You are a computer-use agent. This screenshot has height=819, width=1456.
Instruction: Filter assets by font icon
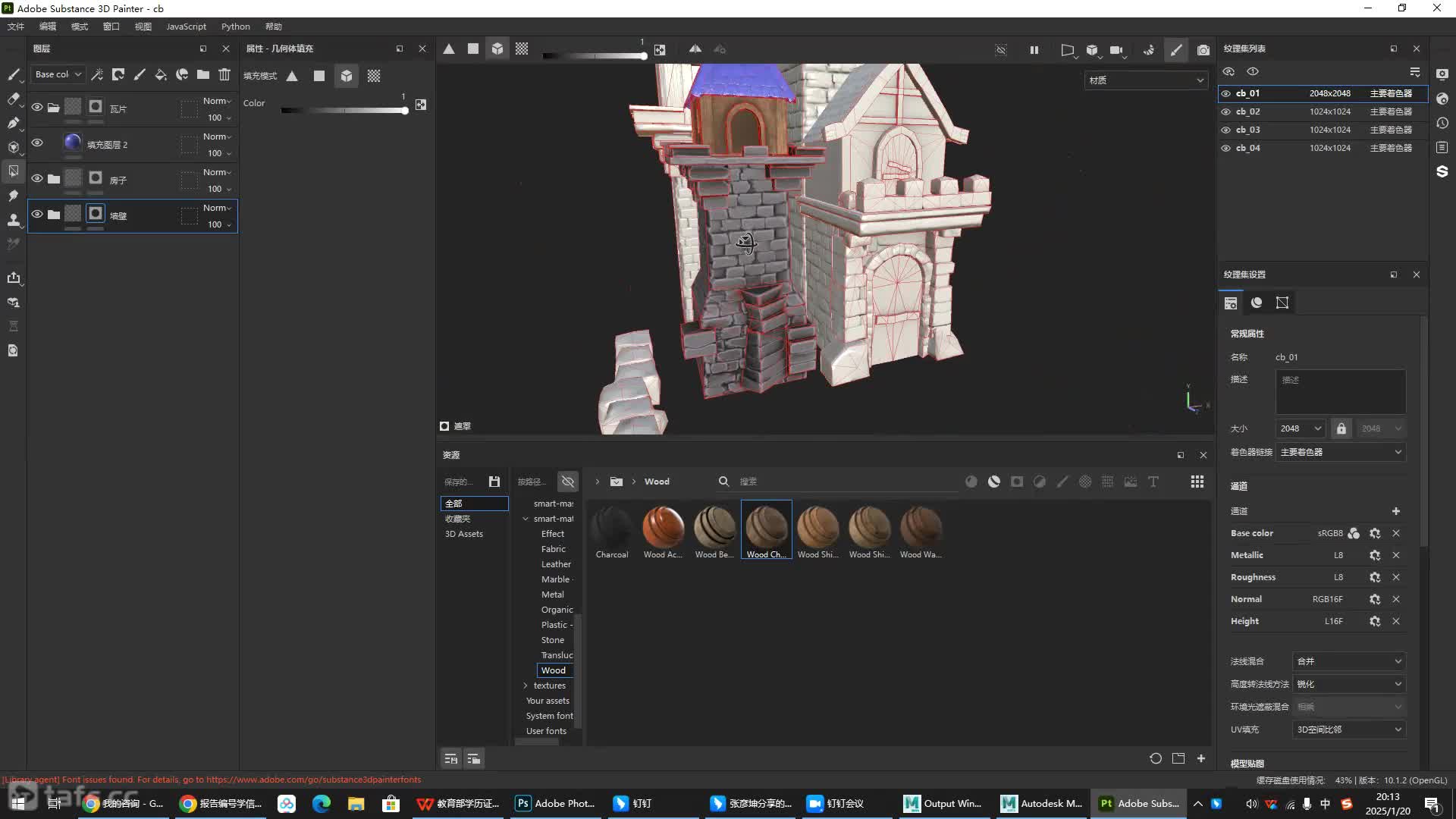tap(1153, 482)
